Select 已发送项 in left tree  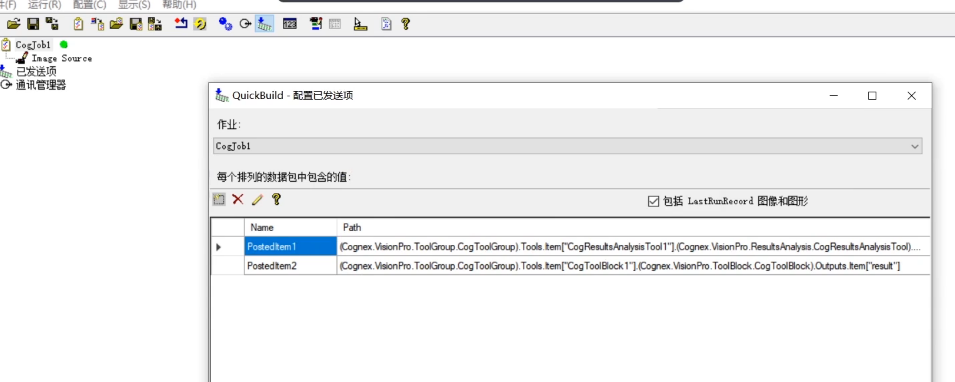(x=37, y=72)
